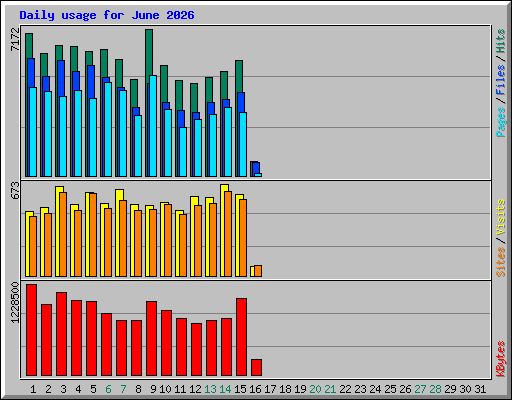This screenshot has height=400, width=512.
Task: Click the KBytes legend label
Action: pyautogui.click(x=501, y=359)
